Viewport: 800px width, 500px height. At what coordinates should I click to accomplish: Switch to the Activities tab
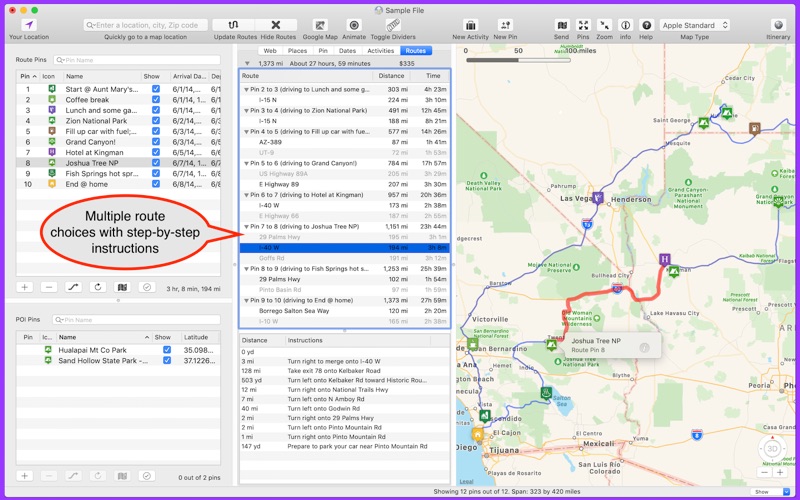click(x=381, y=50)
